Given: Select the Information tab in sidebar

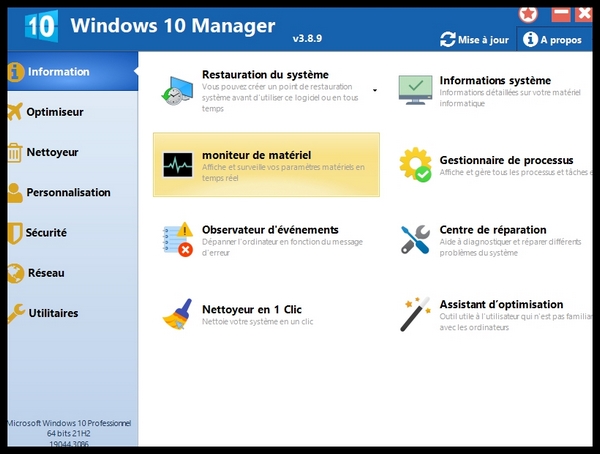Looking at the screenshot, I should [x=58, y=72].
